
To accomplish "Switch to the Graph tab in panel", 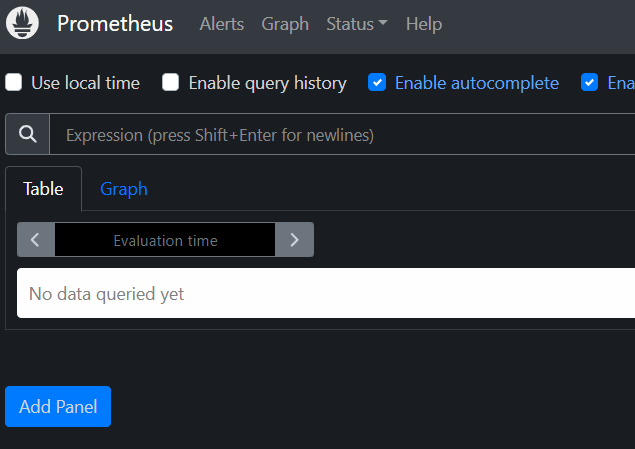I will [x=124, y=189].
